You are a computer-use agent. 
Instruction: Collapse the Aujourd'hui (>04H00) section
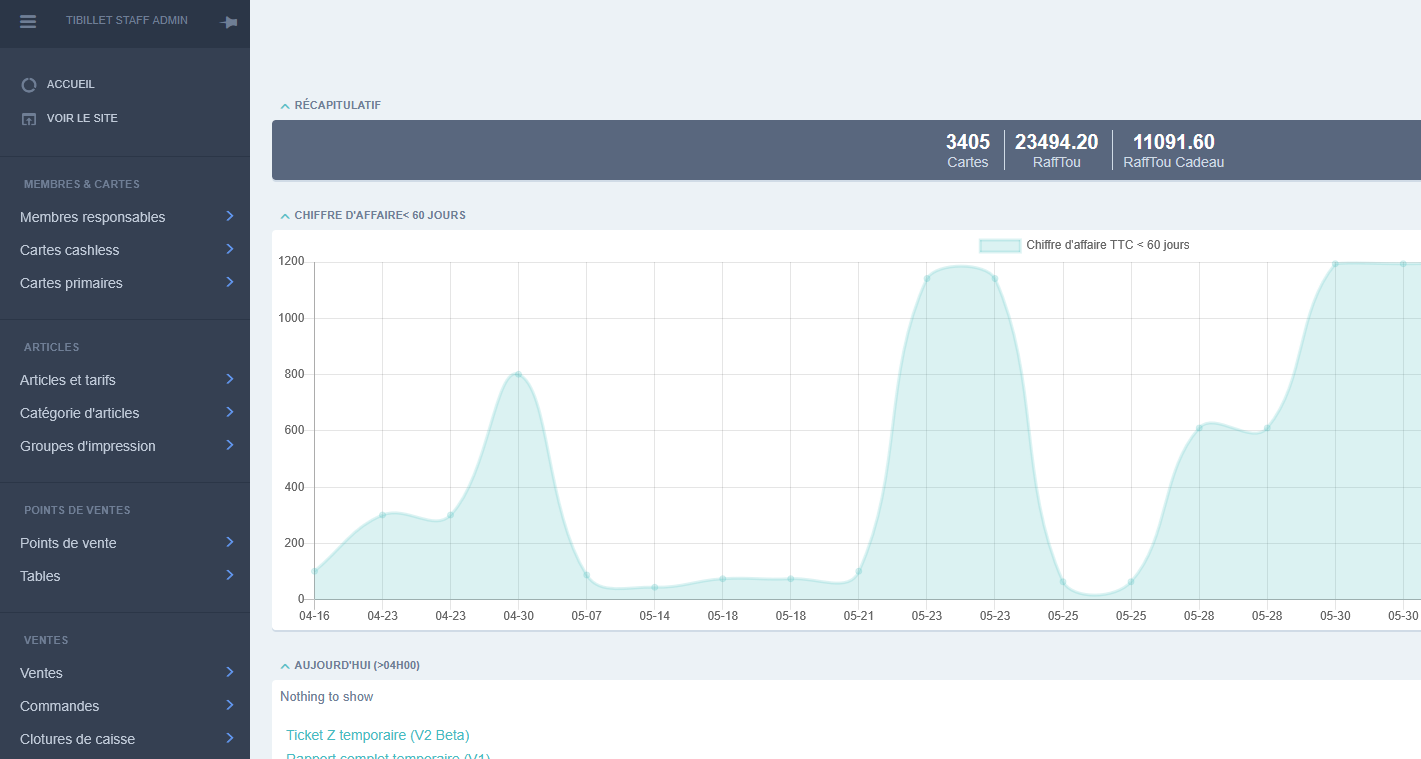pyautogui.click(x=285, y=666)
